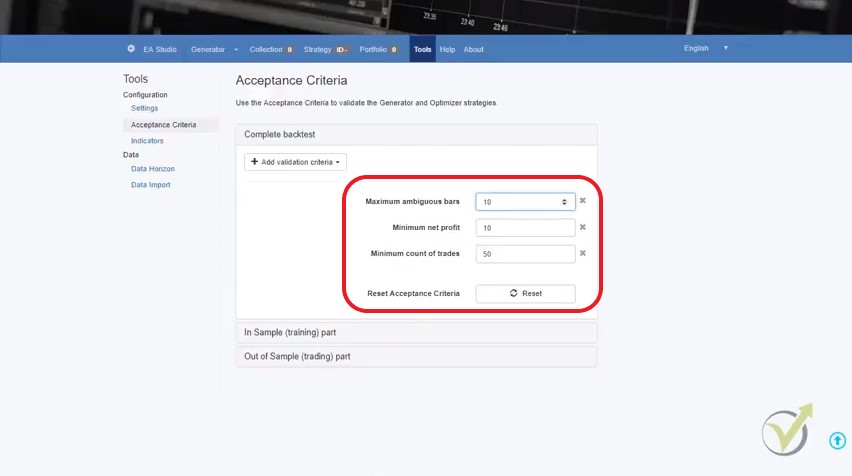
Task: Collapse the Complete backtest section
Action: point(416,134)
